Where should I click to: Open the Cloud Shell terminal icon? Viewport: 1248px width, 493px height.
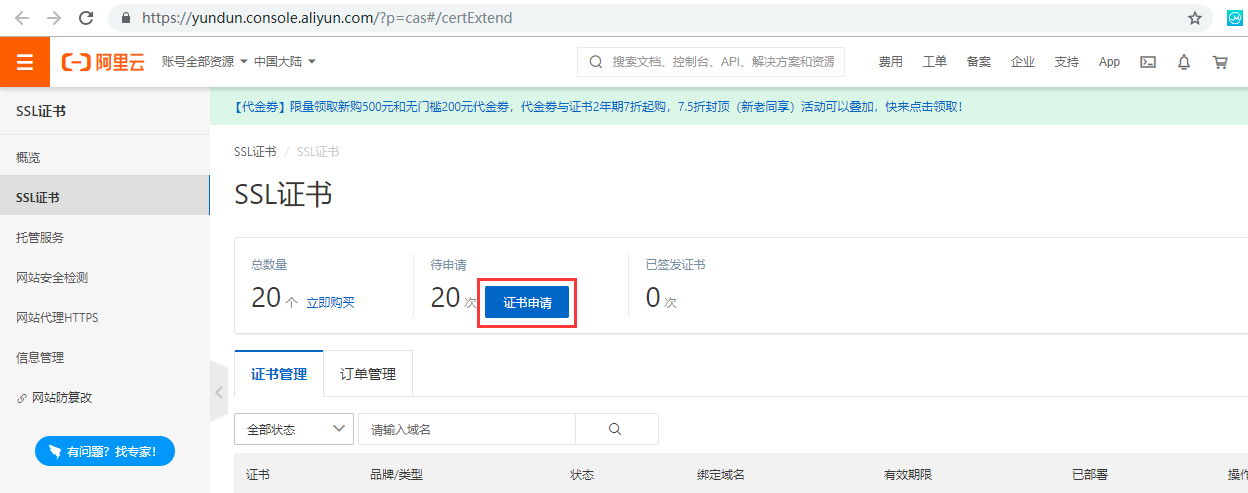tap(1149, 62)
